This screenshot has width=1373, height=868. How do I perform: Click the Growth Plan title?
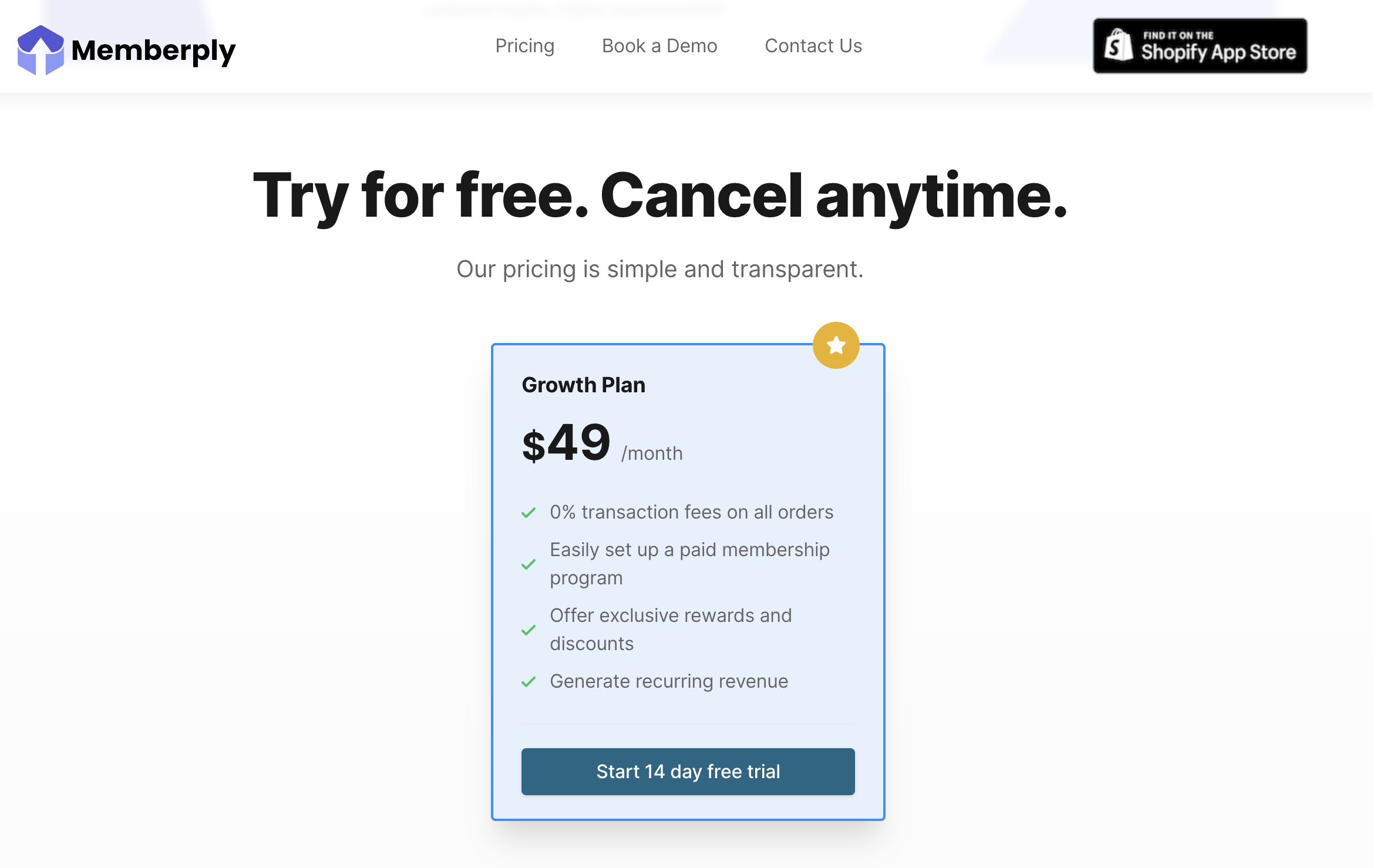[583, 385]
